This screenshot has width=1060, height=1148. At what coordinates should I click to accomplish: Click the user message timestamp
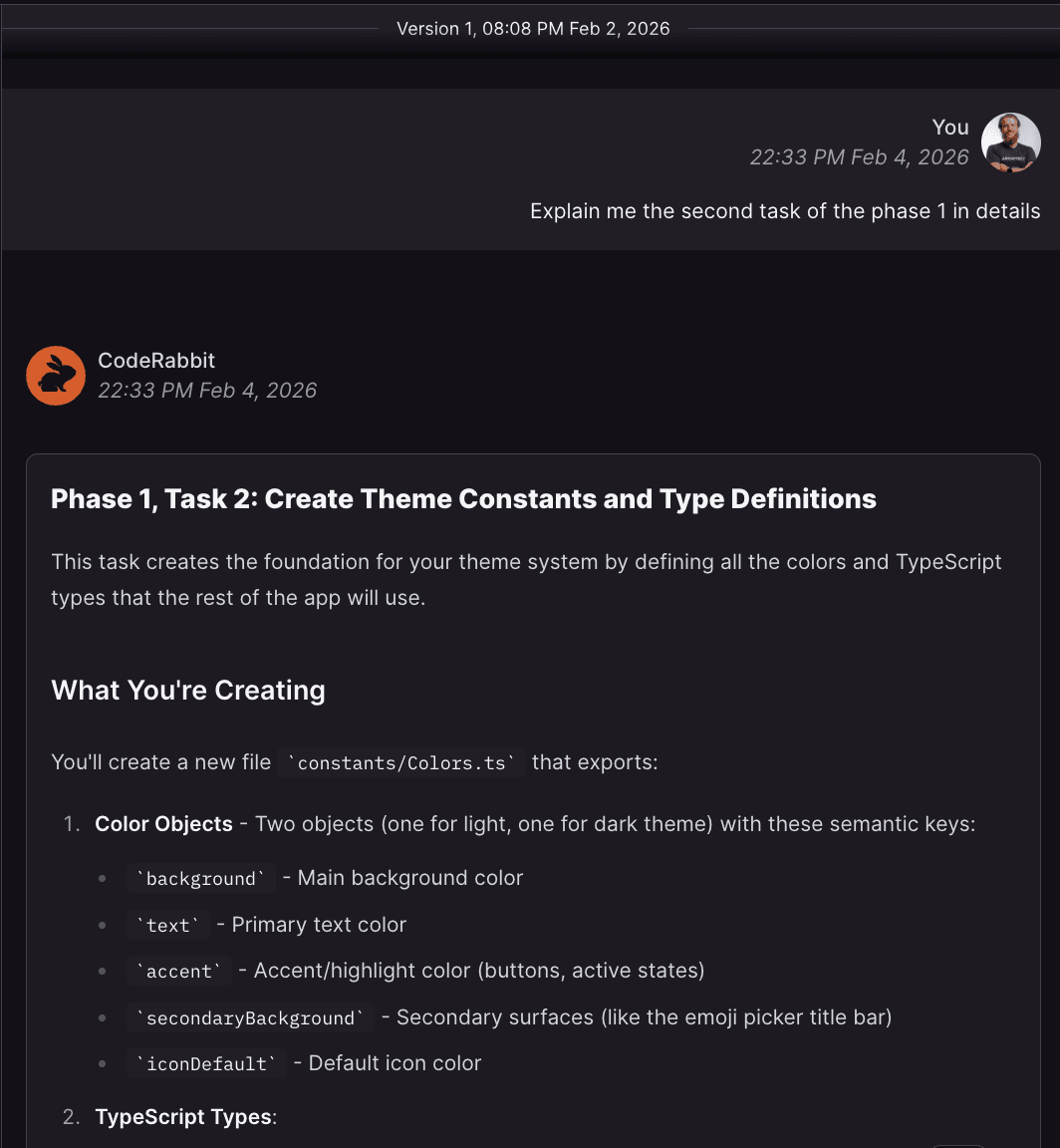coord(859,157)
